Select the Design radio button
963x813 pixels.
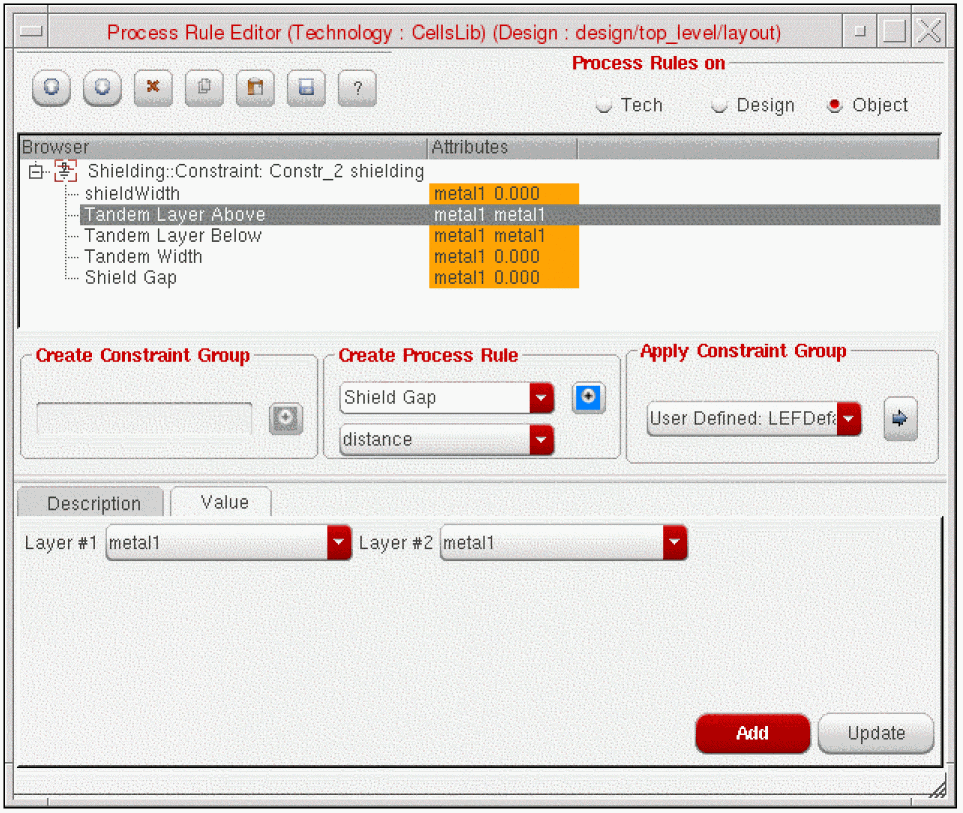(x=719, y=106)
